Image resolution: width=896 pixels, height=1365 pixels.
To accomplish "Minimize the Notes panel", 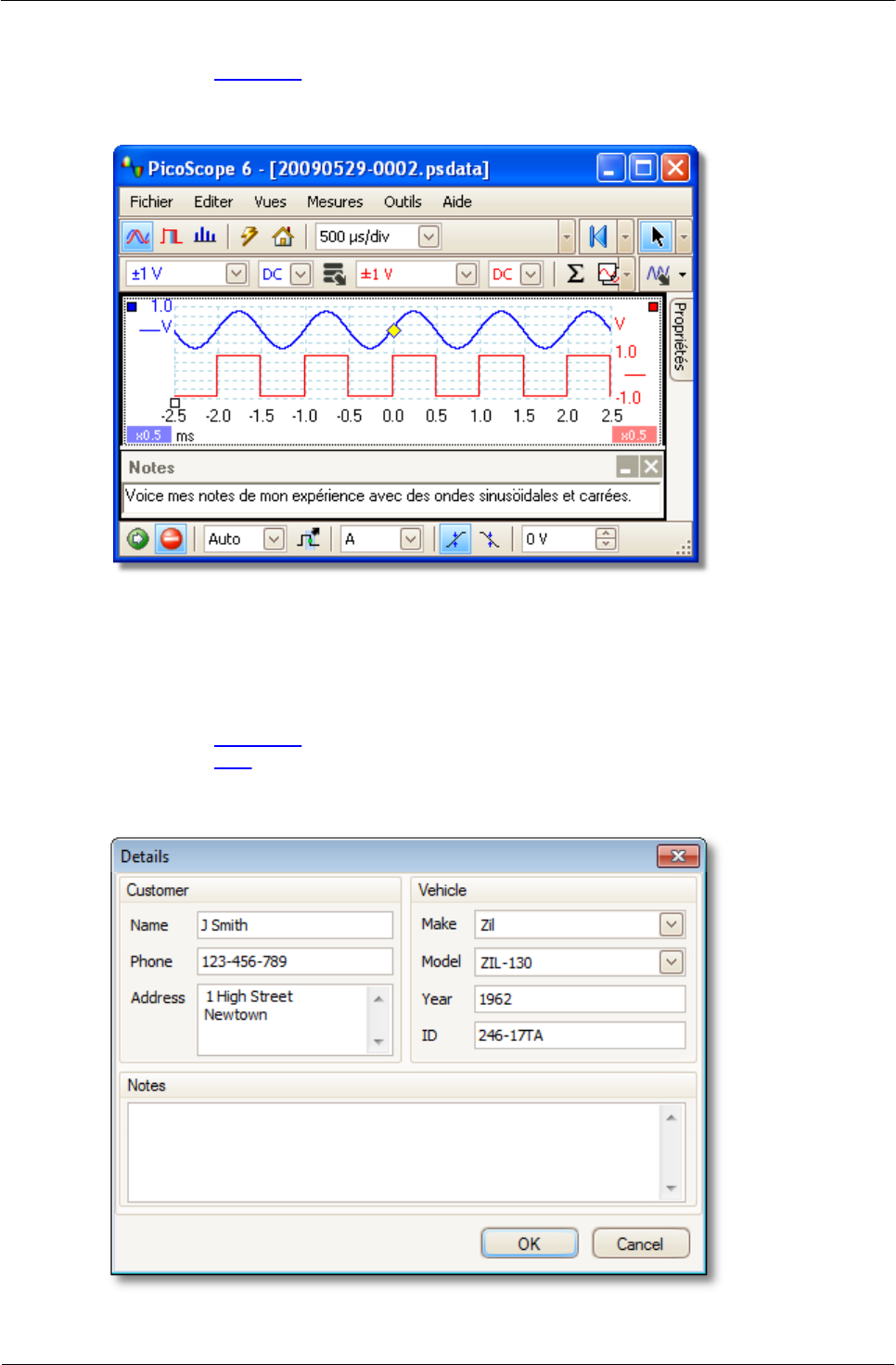I will pos(627,467).
